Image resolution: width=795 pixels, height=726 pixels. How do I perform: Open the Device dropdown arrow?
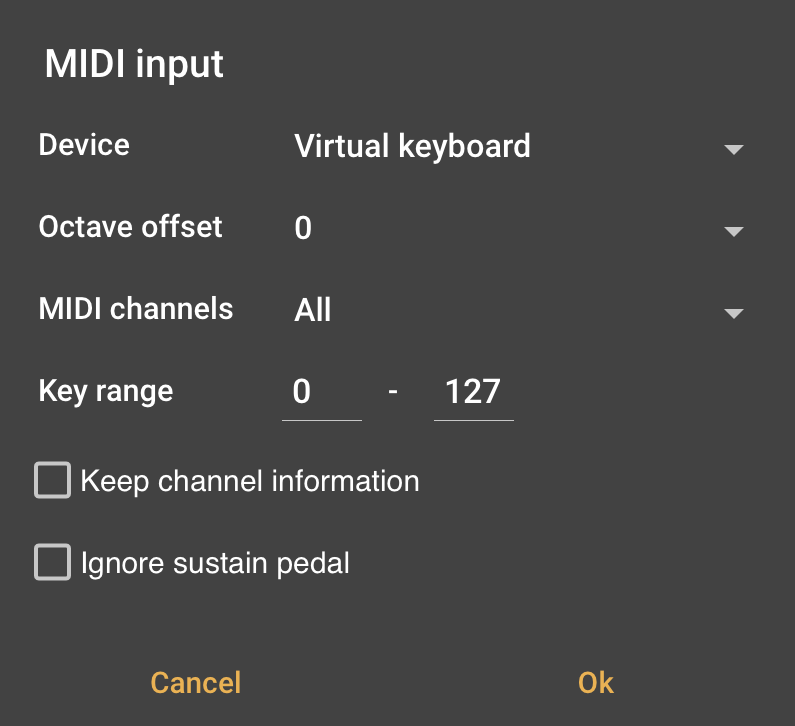[733, 149]
